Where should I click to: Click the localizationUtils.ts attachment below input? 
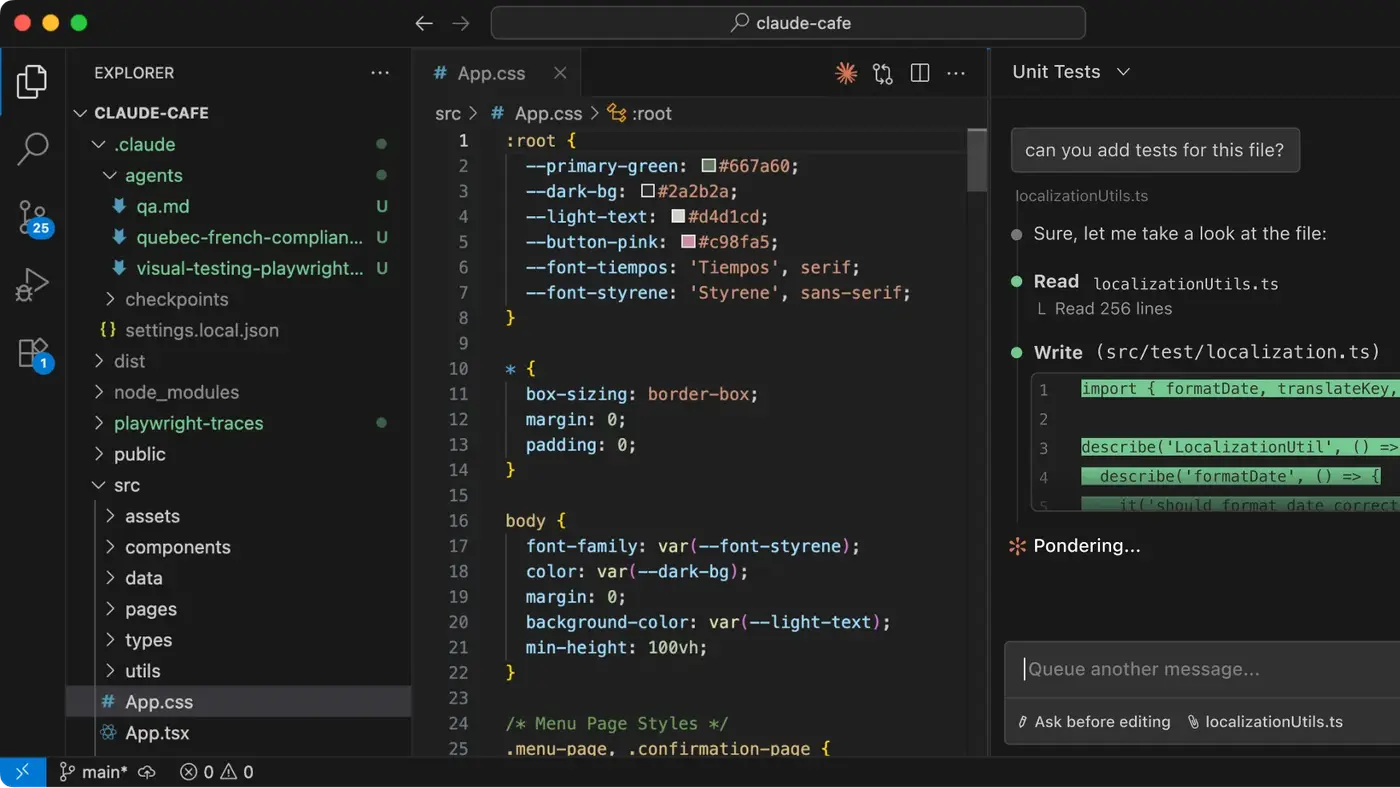click(x=1265, y=722)
